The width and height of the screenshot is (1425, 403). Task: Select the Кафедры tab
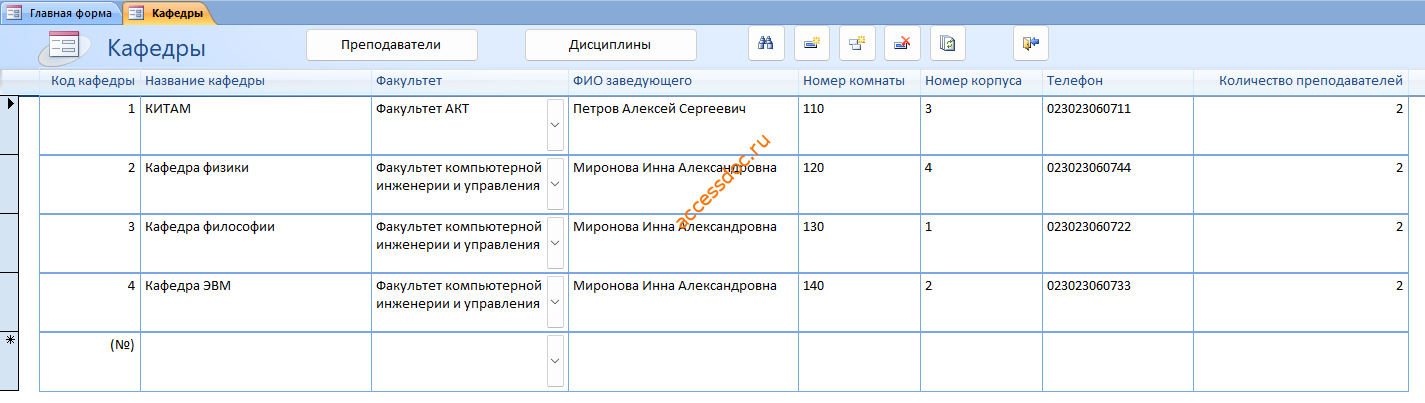[x=167, y=13]
